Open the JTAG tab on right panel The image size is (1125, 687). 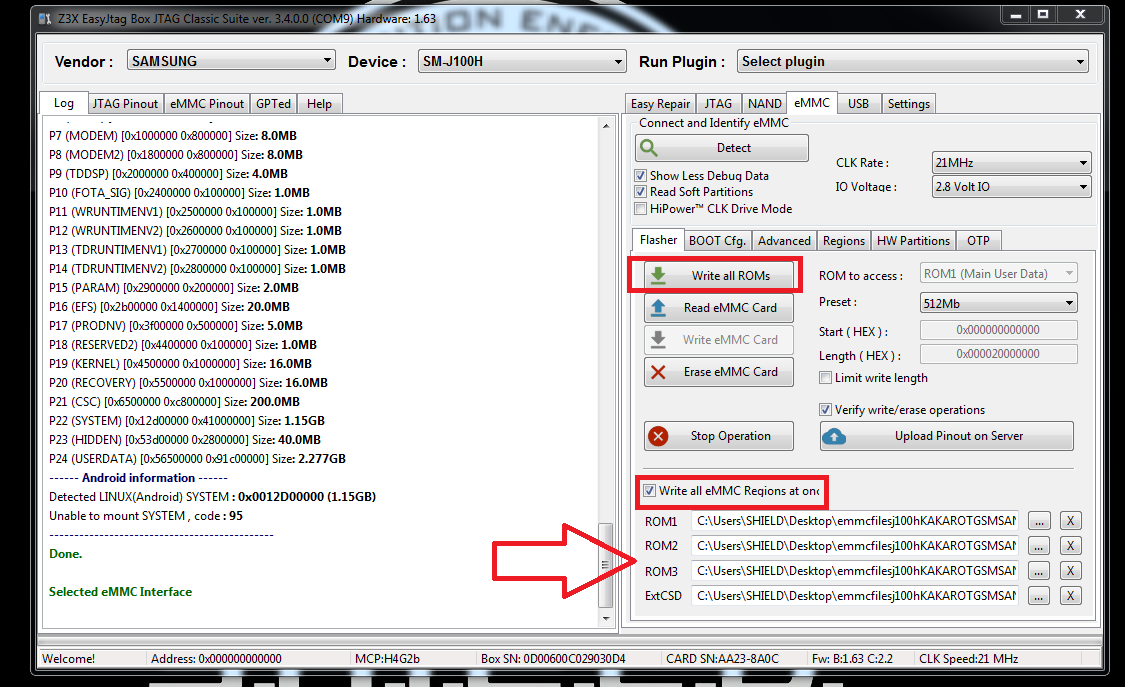click(717, 104)
